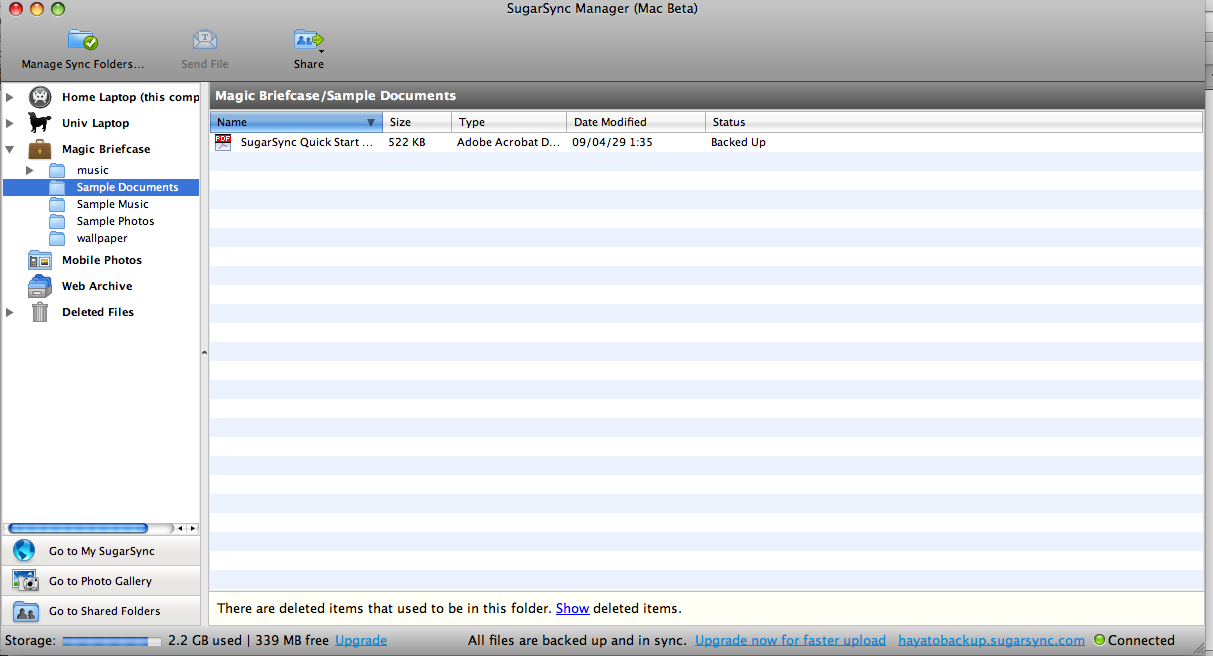Click the music folder icon
This screenshot has width=1213, height=656.
tap(57, 170)
